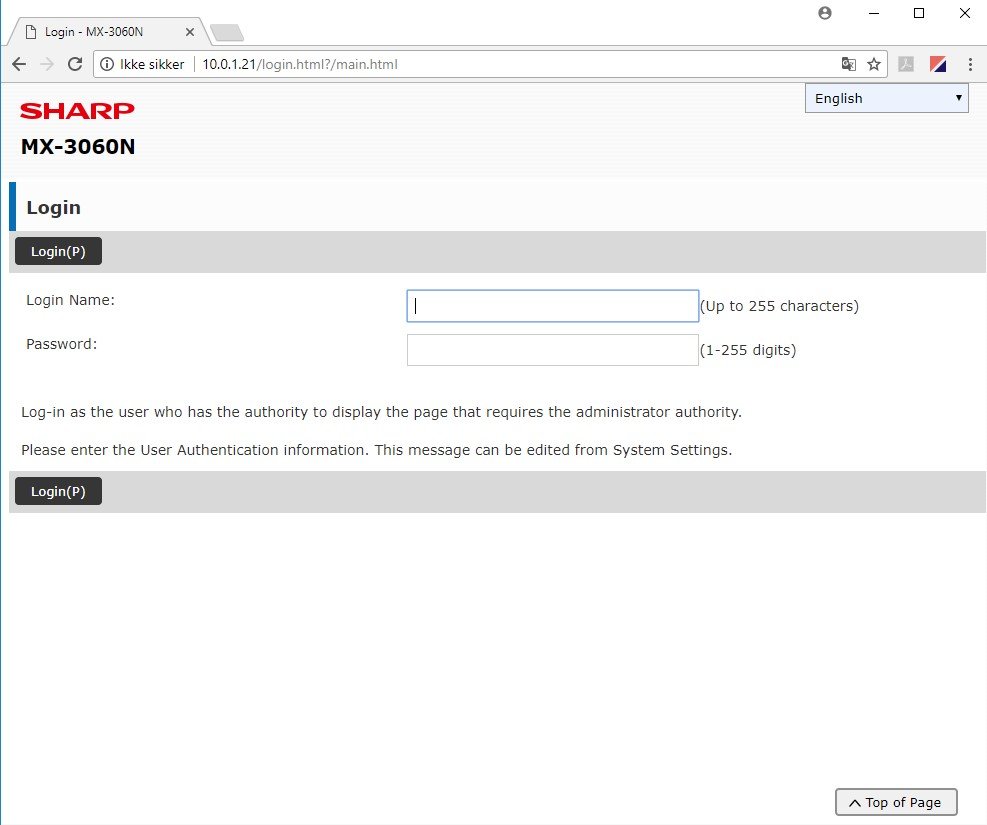Screen dimensions: 987x825
Task: Reload the login page
Action: [75, 64]
